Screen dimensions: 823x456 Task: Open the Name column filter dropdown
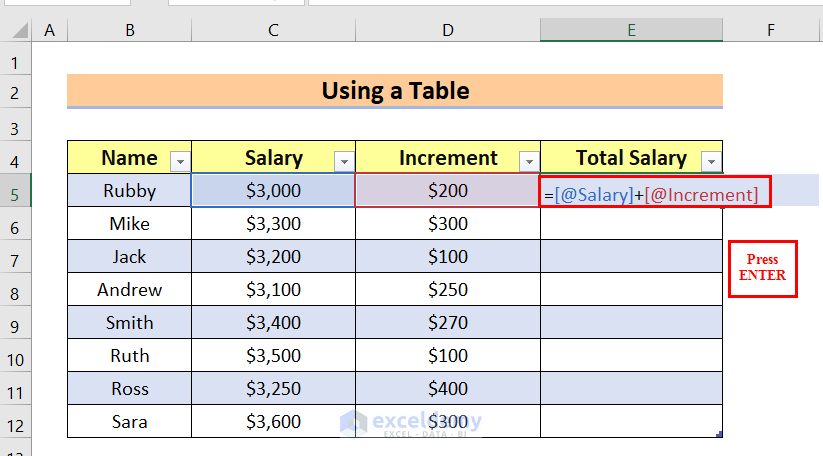click(180, 160)
